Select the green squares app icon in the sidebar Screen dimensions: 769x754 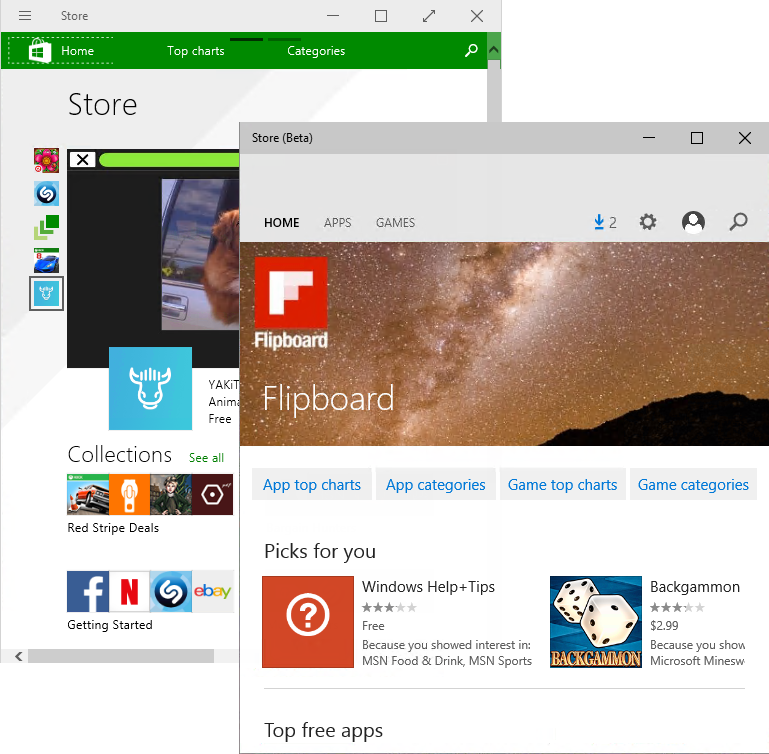tap(47, 227)
